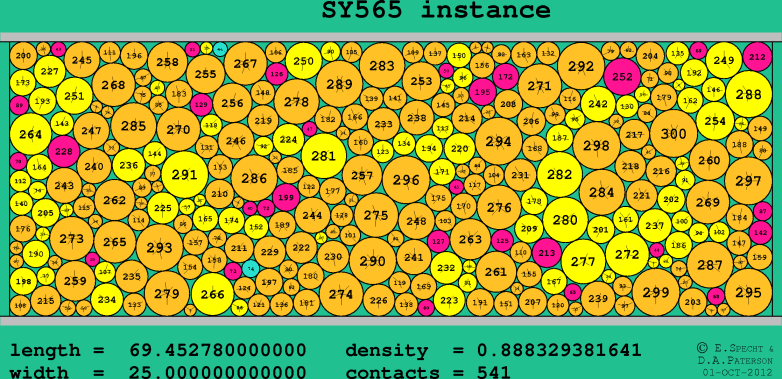Click the contacts = 541 text
This screenshot has width=782, height=379.
click(x=428, y=372)
